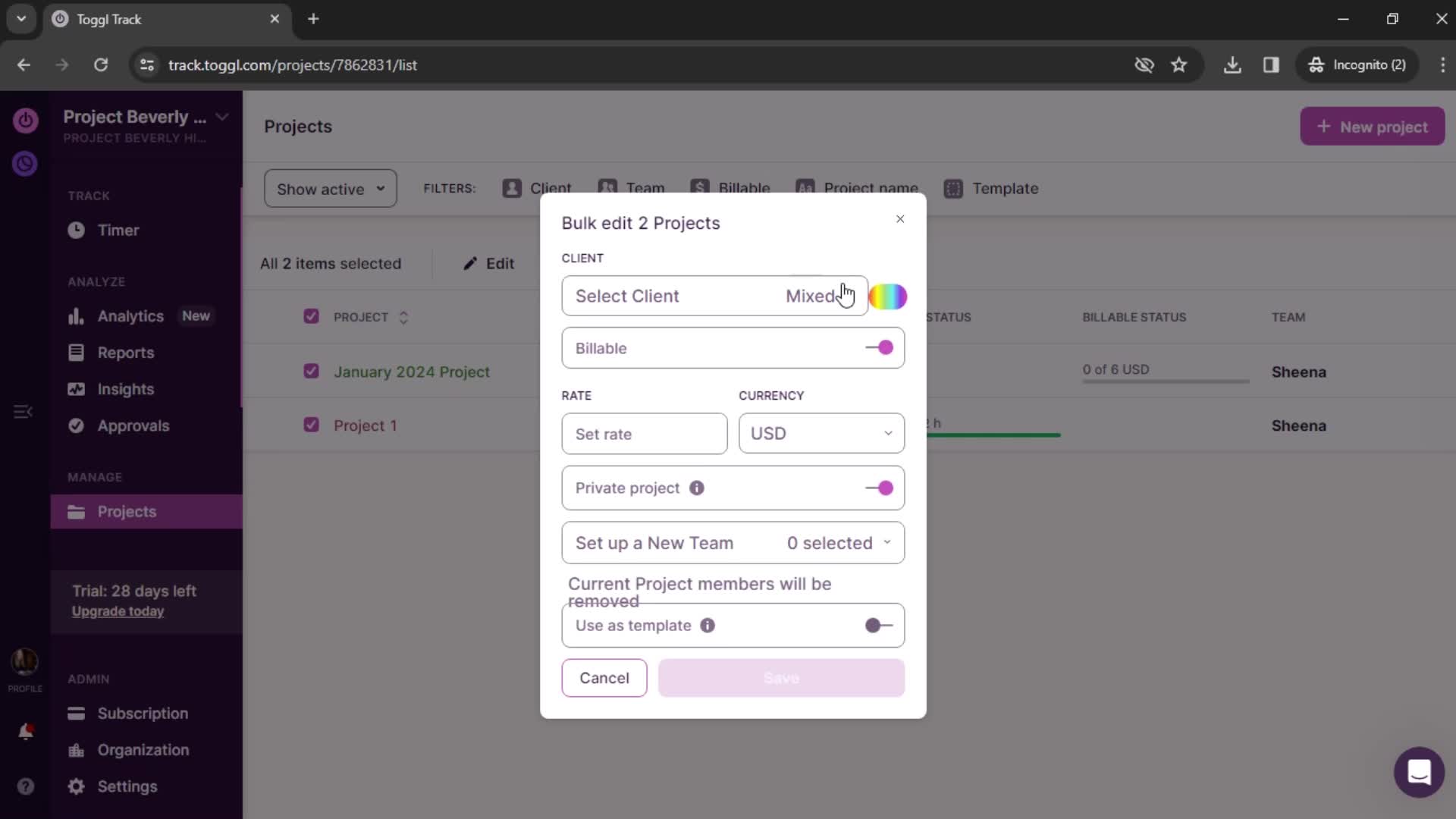Screen dimensions: 1456x819
Task: Open the Select Client dropdown
Action: [713, 295]
